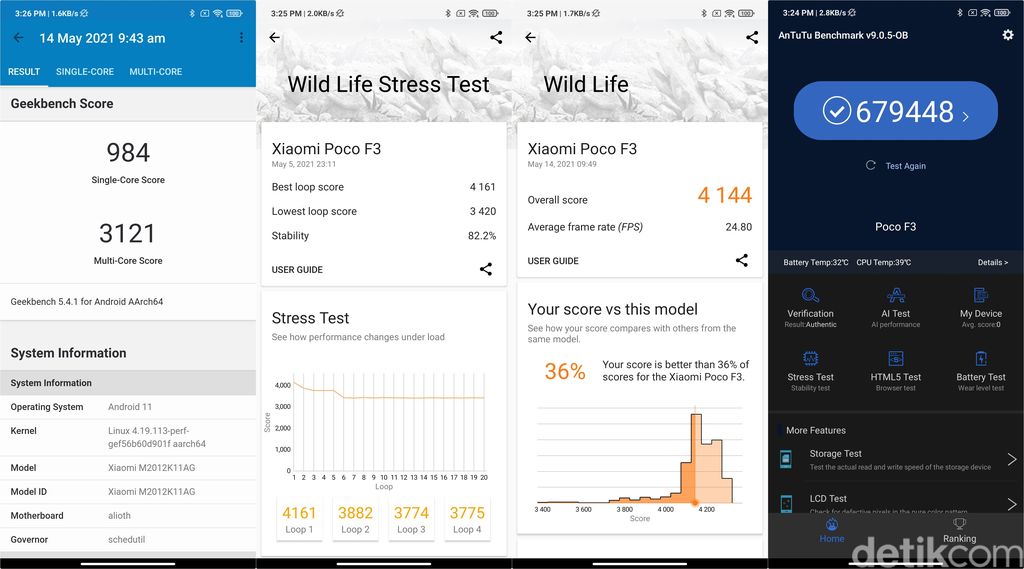The width and height of the screenshot is (1024, 569).
Task: Select the RESULT tab in Geekbench
Action: (x=24, y=72)
